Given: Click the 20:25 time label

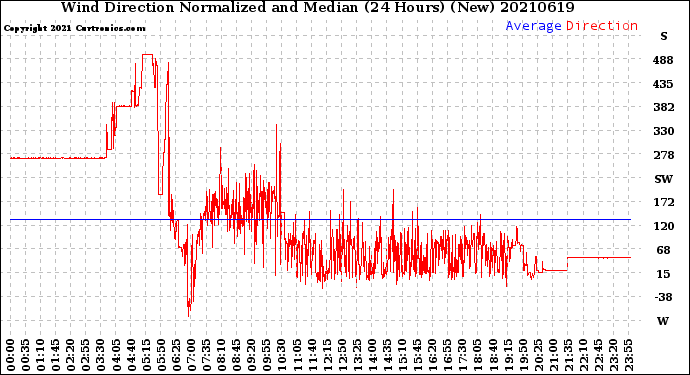Looking at the screenshot, I should [x=539, y=355].
